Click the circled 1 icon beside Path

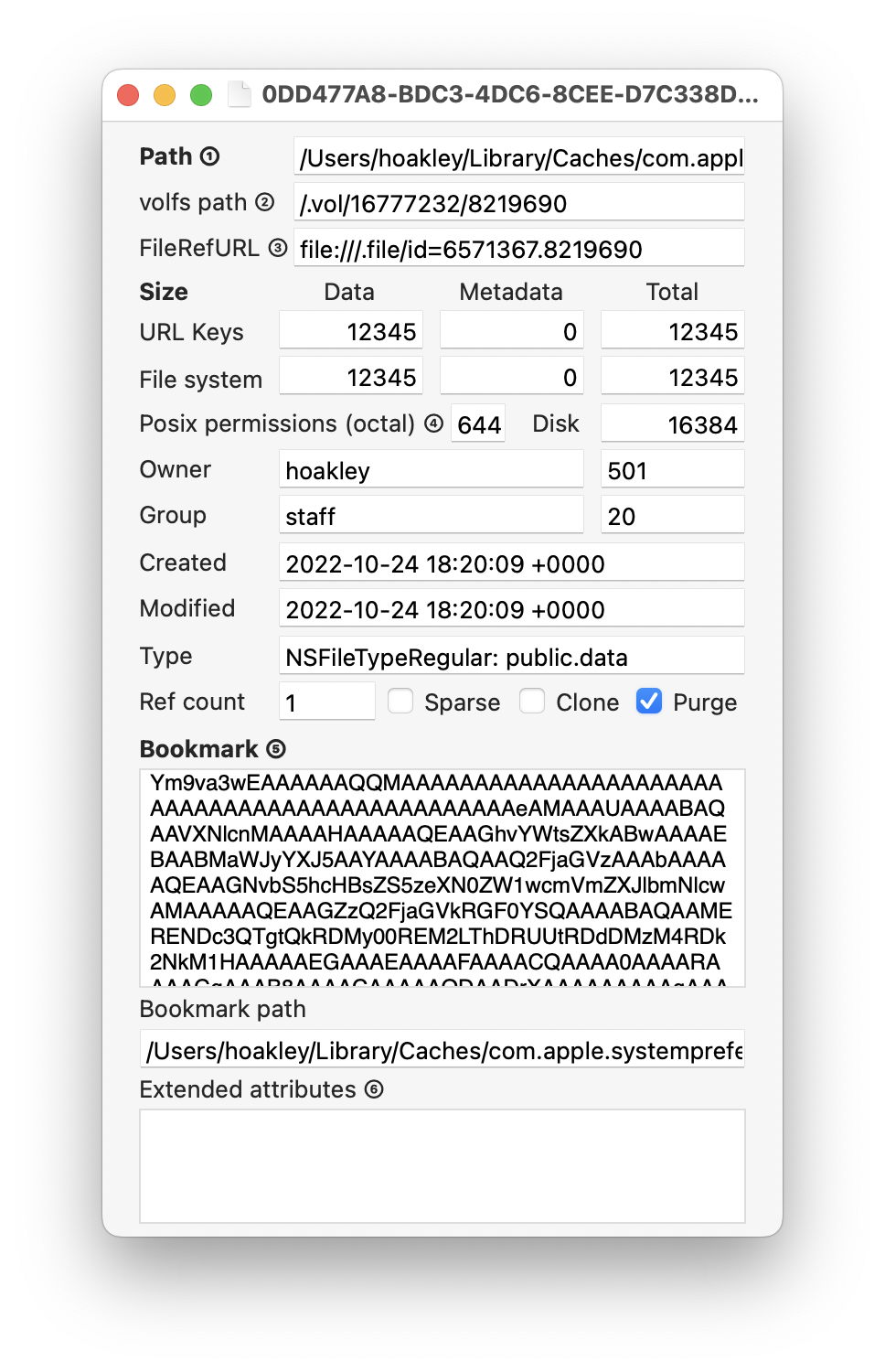tap(209, 156)
